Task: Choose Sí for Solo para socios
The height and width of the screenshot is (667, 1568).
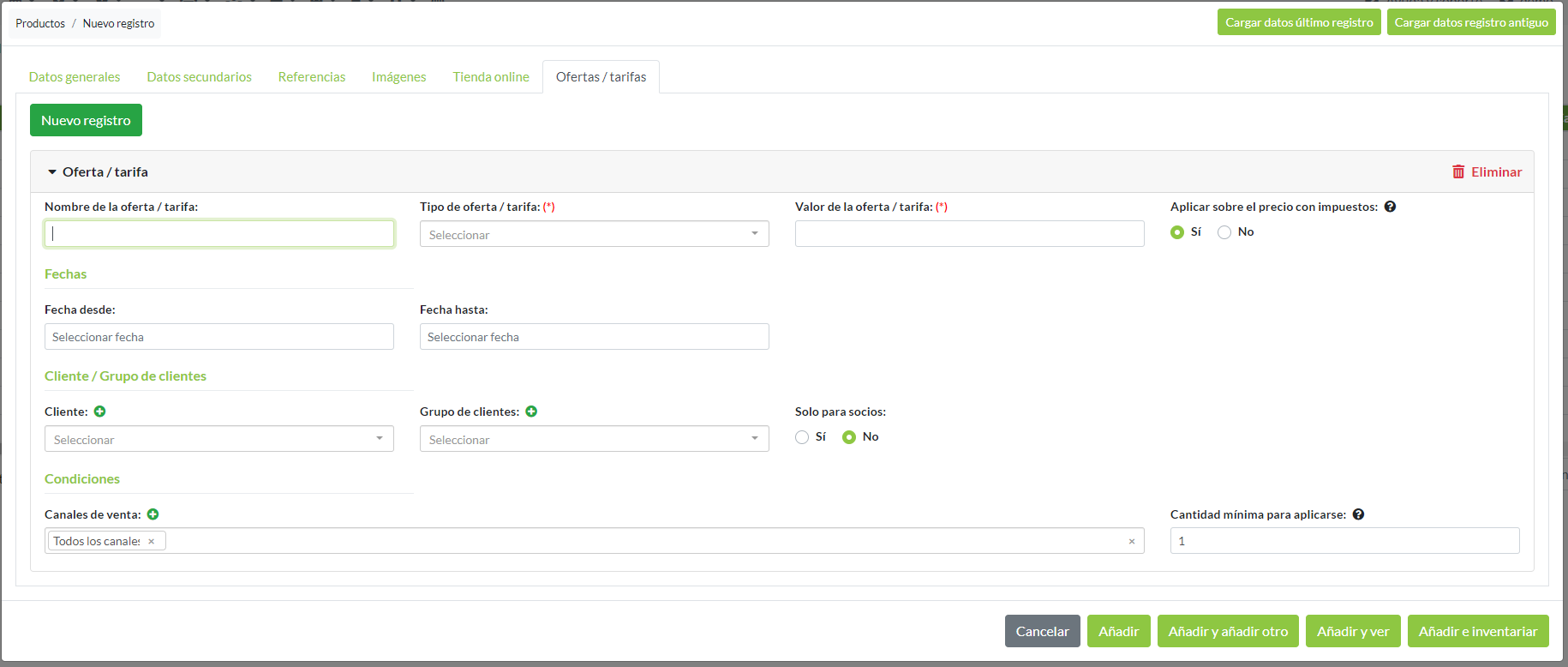Action: [x=802, y=437]
